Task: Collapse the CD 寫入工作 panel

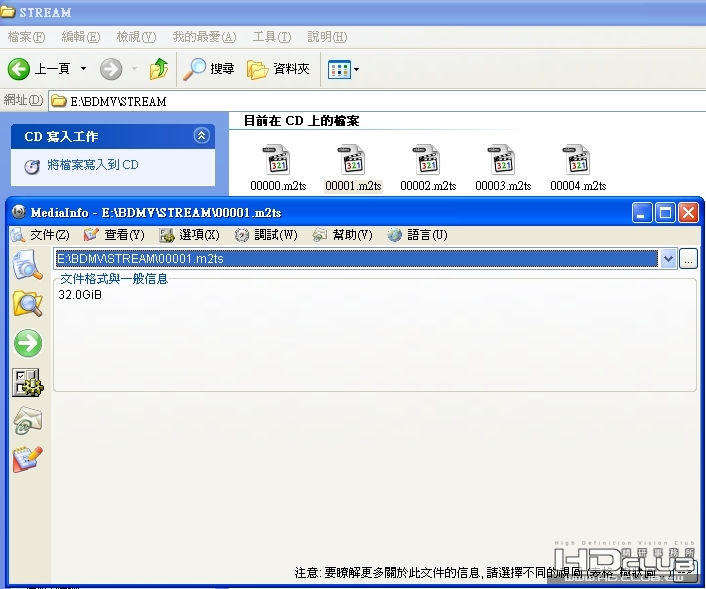Action: [x=201, y=136]
